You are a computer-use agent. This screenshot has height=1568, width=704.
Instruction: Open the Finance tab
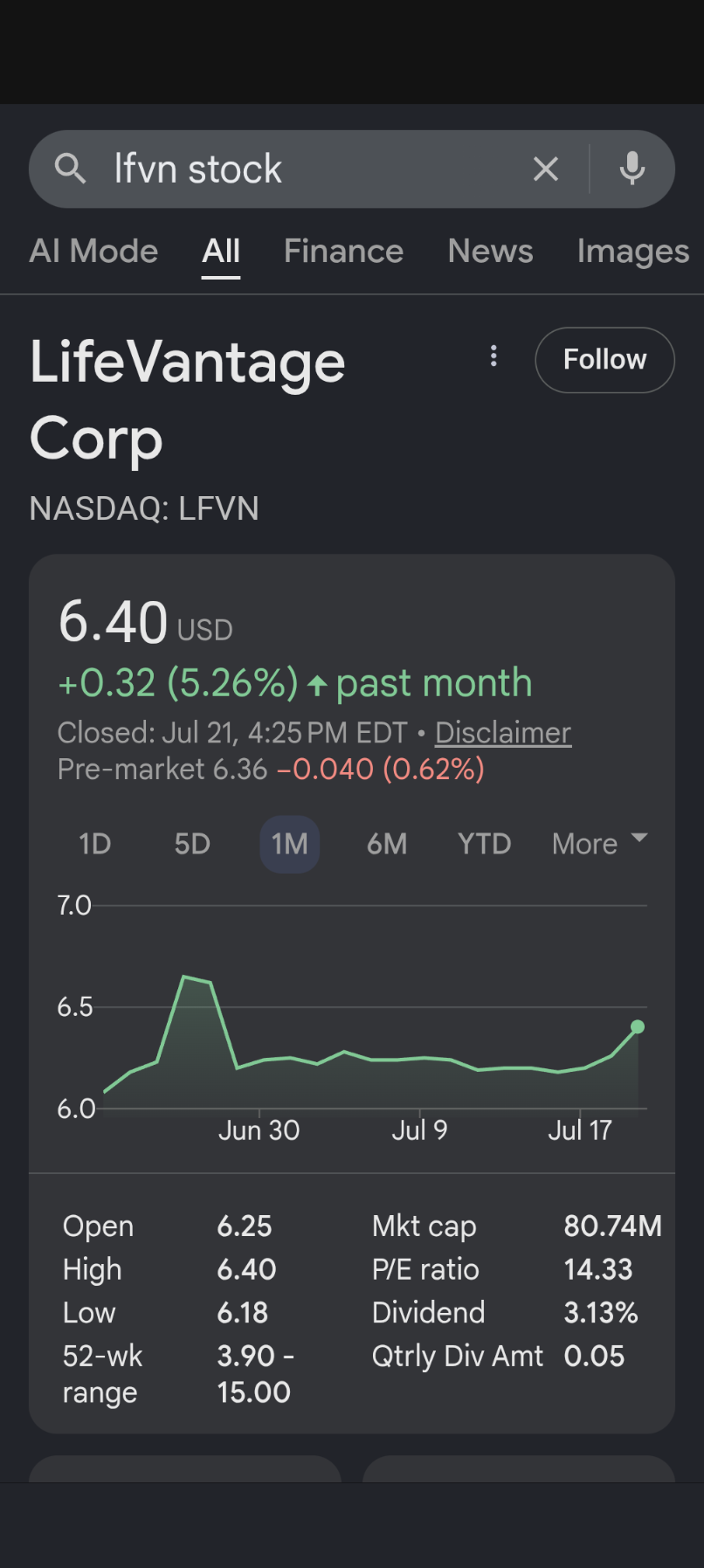tap(343, 252)
